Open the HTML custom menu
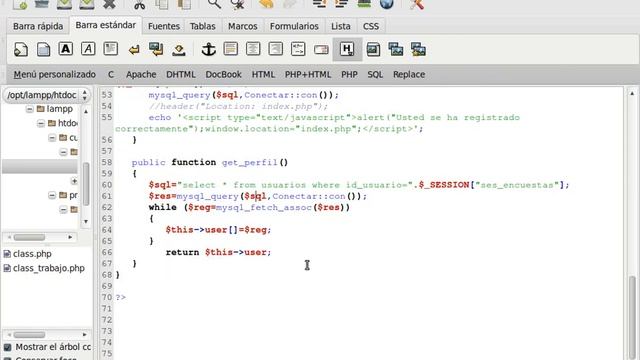640x360 pixels. click(x=263, y=74)
